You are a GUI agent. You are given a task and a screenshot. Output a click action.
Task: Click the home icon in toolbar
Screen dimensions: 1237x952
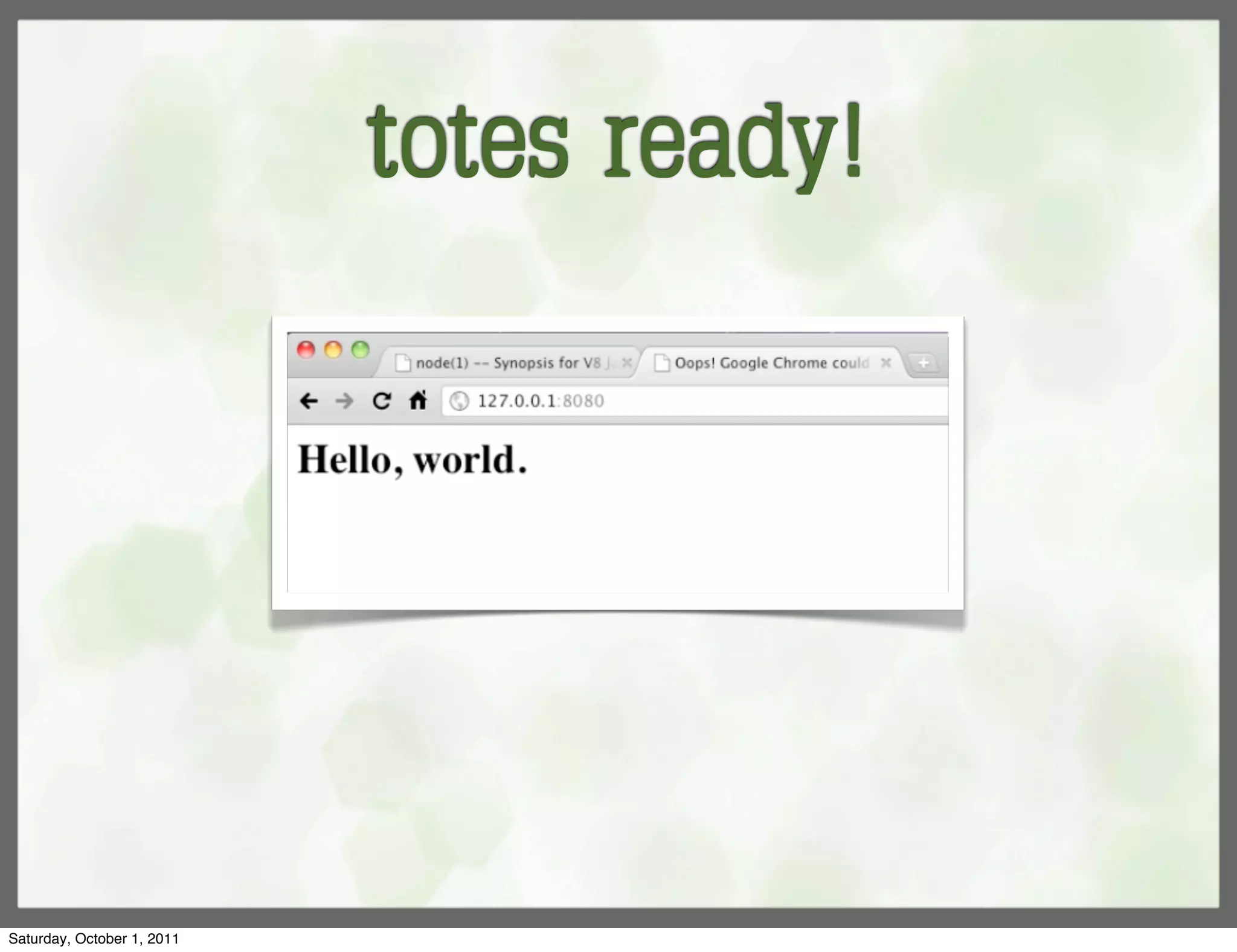pyautogui.click(x=418, y=400)
